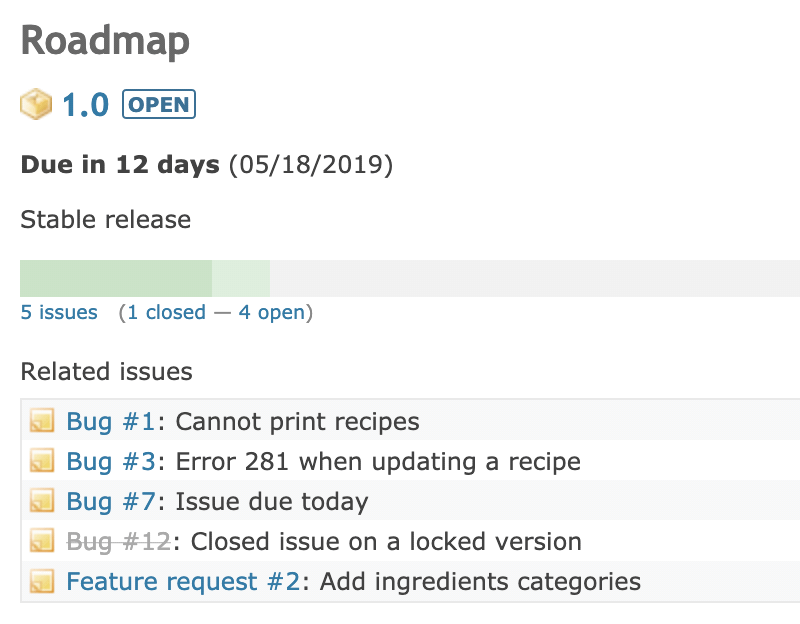Open struck-through Bug #12 link
The height and width of the screenshot is (624, 800).
click(x=118, y=542)
